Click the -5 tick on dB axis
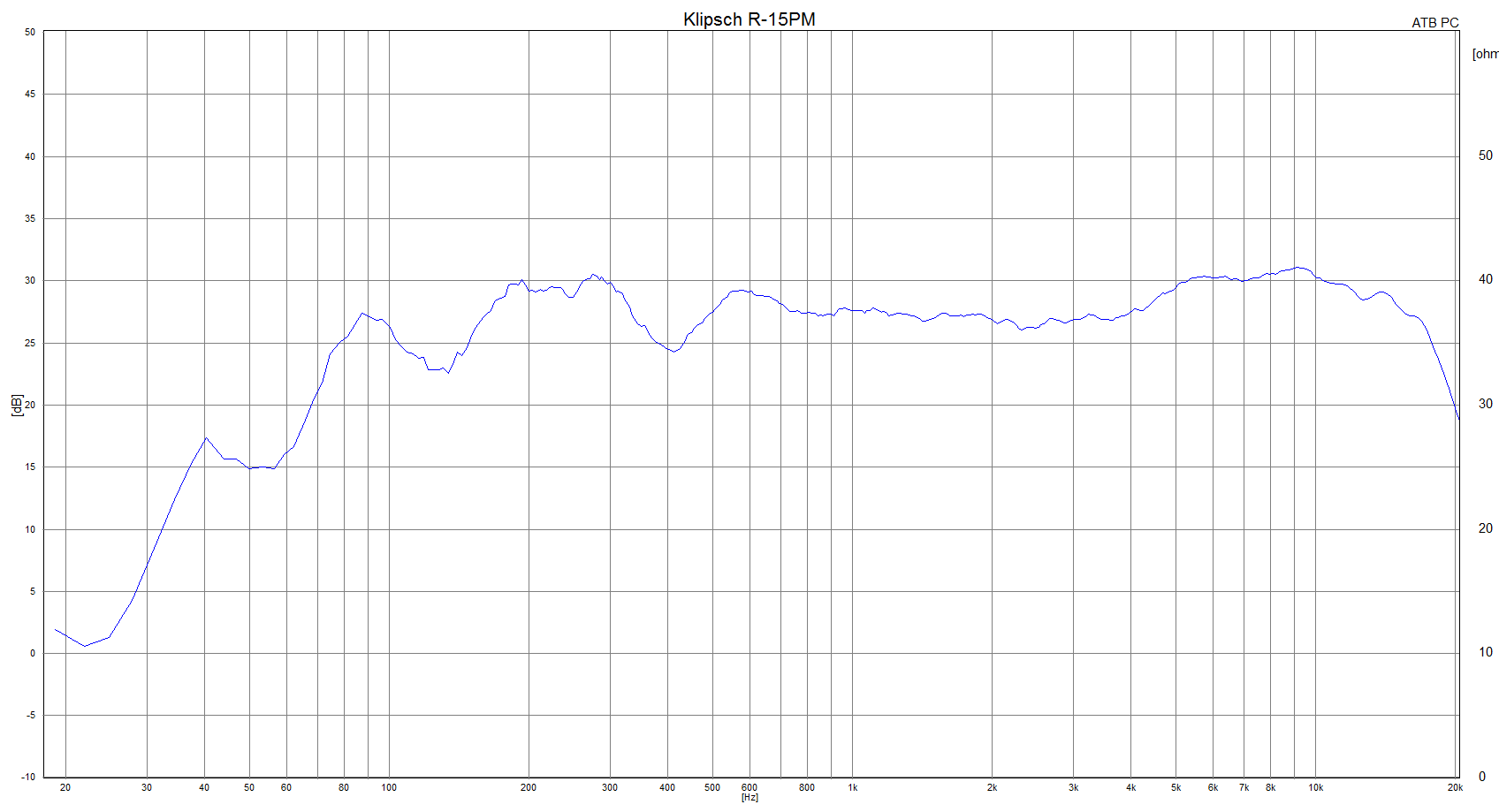 coord(30,716)
